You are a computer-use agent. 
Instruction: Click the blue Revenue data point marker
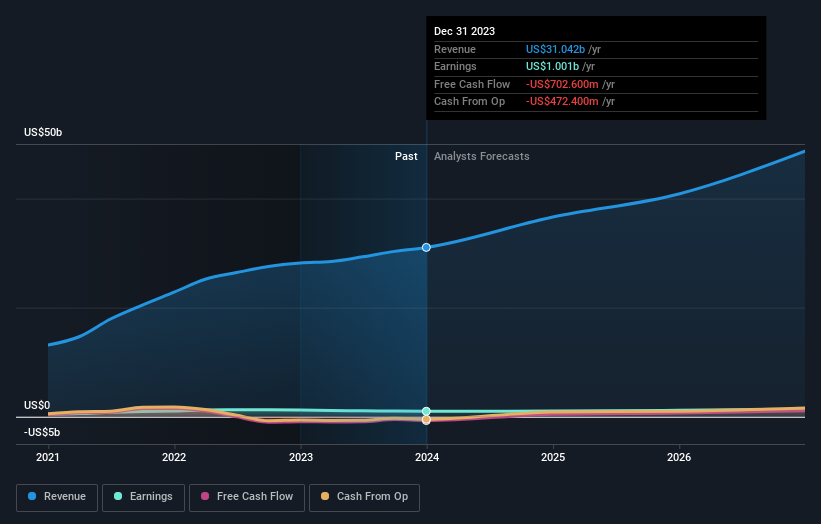[426, 247]
